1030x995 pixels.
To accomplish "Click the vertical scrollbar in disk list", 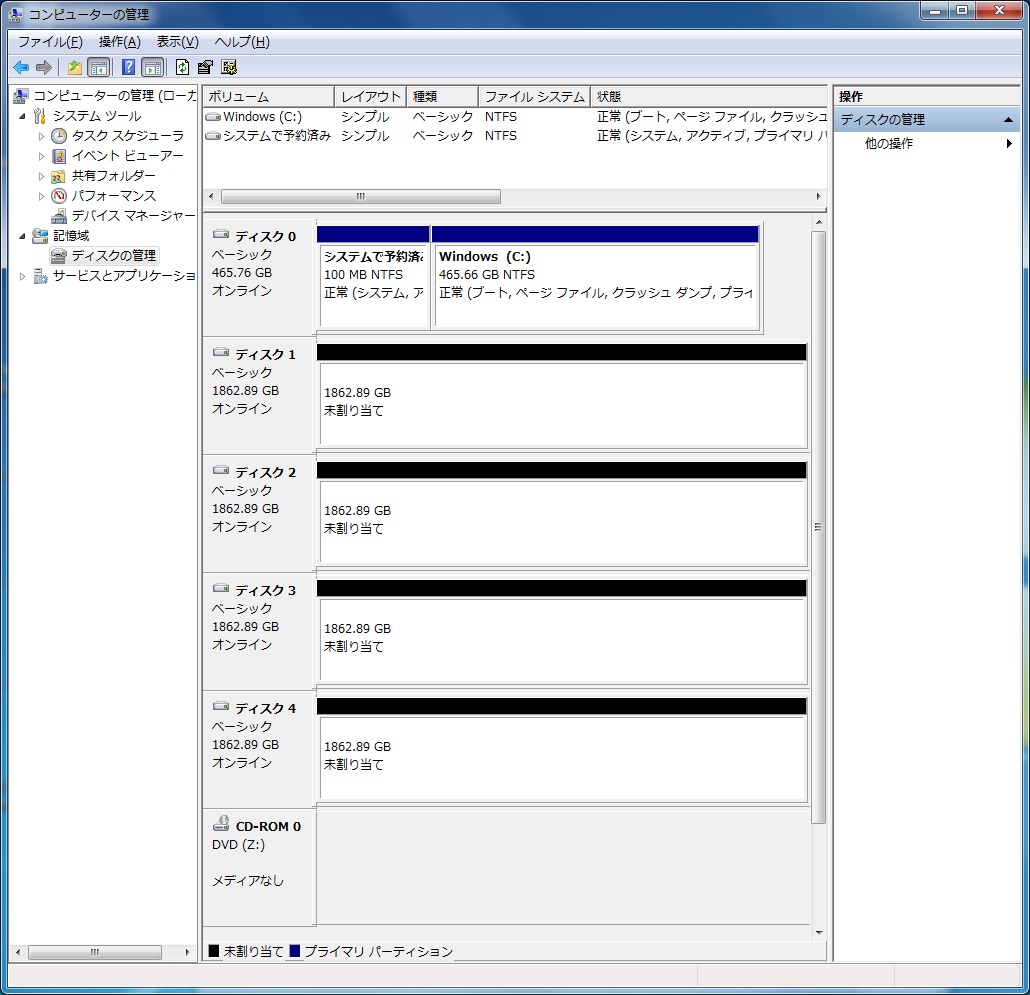I will click(818, 527).
